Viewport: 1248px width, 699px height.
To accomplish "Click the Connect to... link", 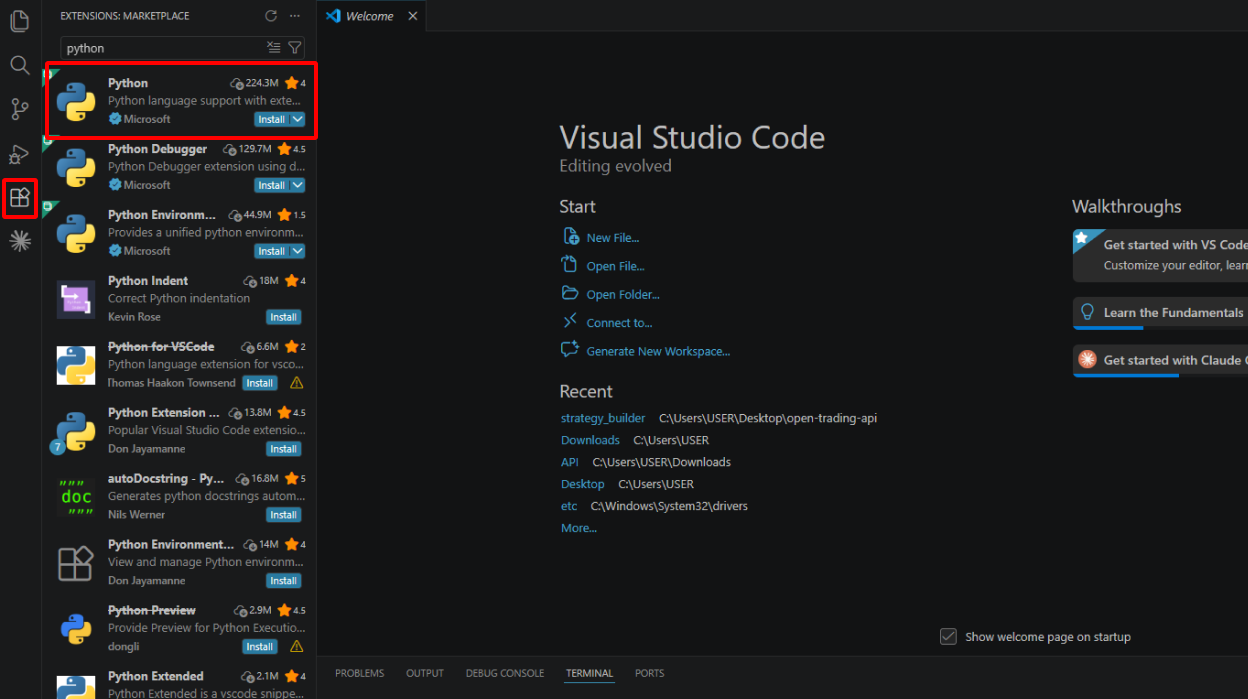I will point(619,323).
